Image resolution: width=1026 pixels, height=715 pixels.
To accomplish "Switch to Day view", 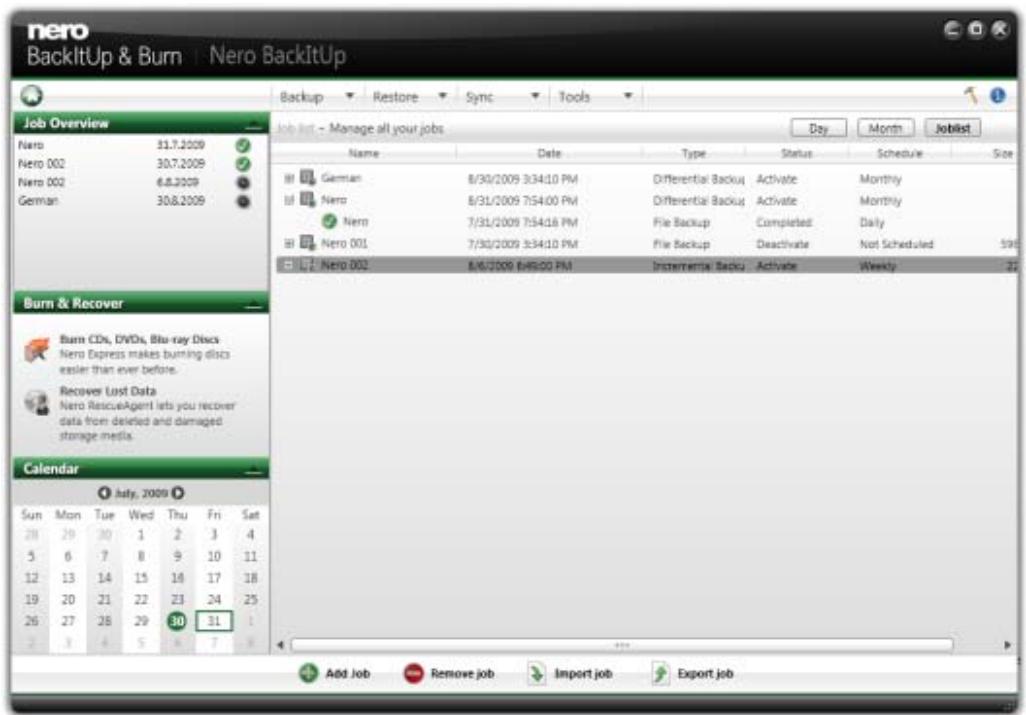I will tap(819, 128).
